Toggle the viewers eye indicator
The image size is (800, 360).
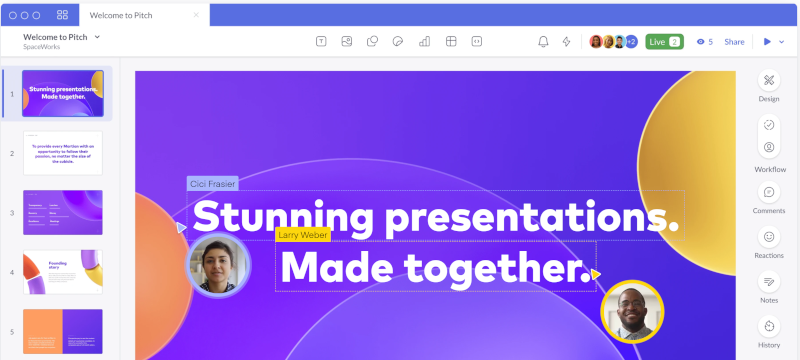coord(705,42)
